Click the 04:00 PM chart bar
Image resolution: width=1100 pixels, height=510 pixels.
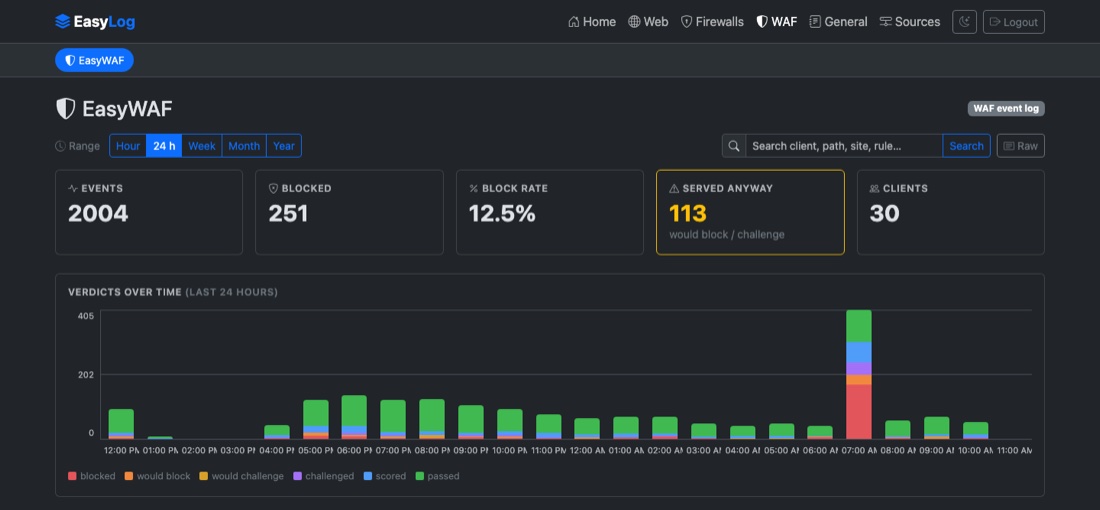pyautogui.click(x=277, y=432)
